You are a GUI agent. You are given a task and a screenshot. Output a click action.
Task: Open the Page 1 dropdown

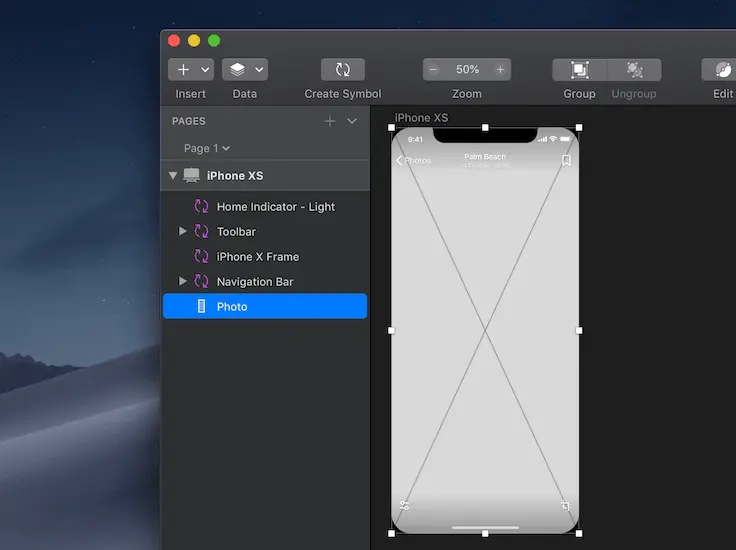click(207, 148)
